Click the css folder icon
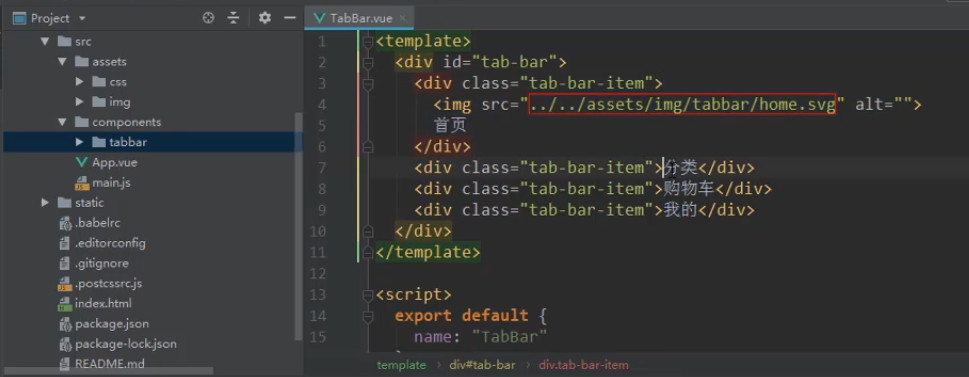 tap(99, 82)
